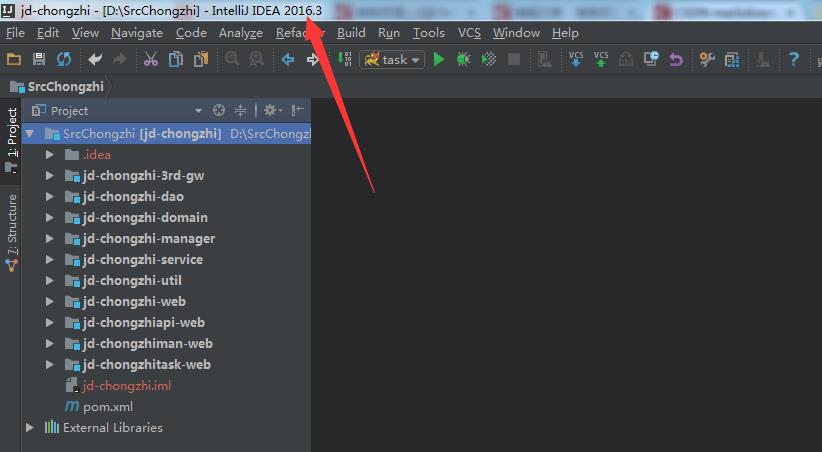Click the Open folder toolbar icon
Image resolution: width=822 pixels, height=452 pixels.
[14, 59]
